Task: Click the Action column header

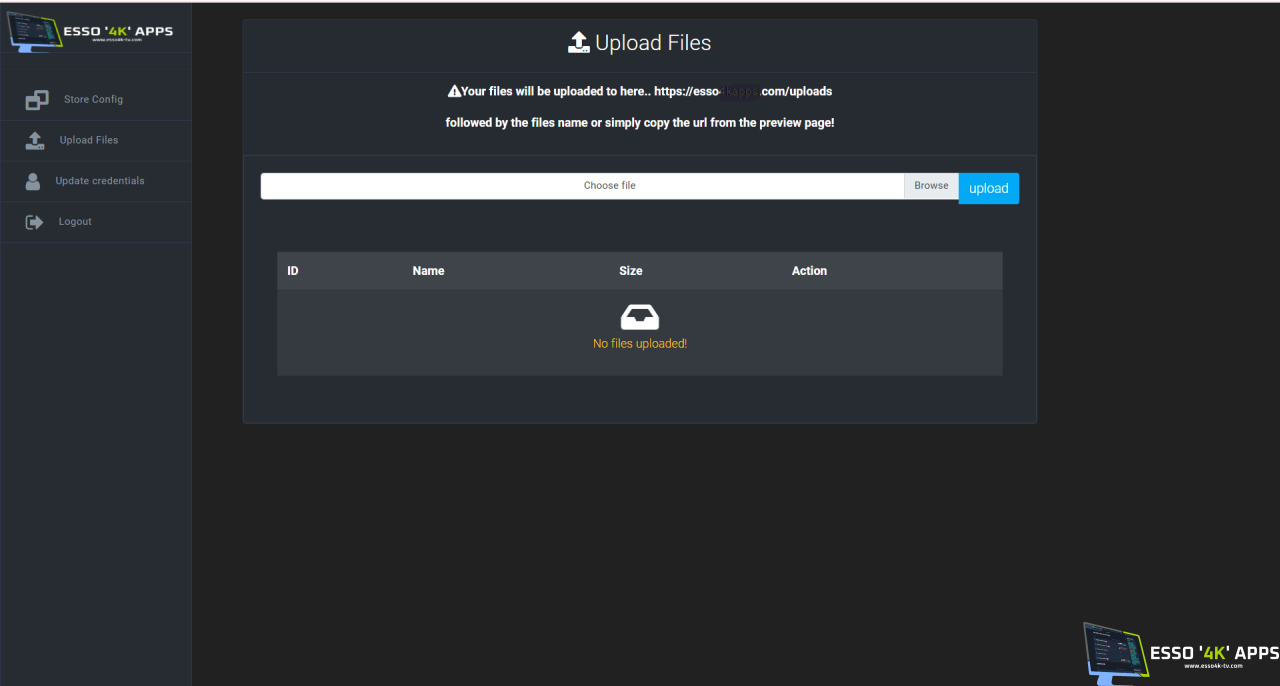Action: 809,271
